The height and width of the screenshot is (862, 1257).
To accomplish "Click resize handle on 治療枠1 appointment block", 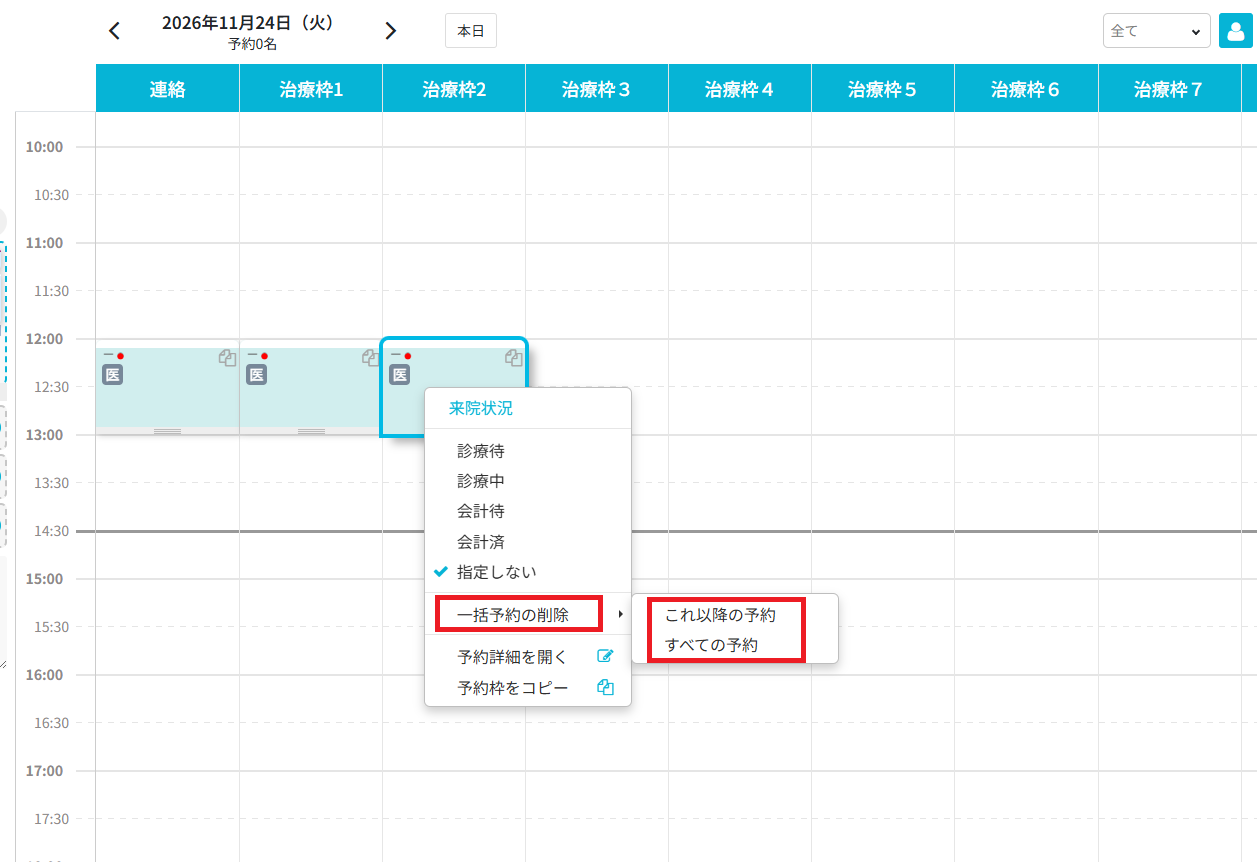I will click(x=311, y=431).
